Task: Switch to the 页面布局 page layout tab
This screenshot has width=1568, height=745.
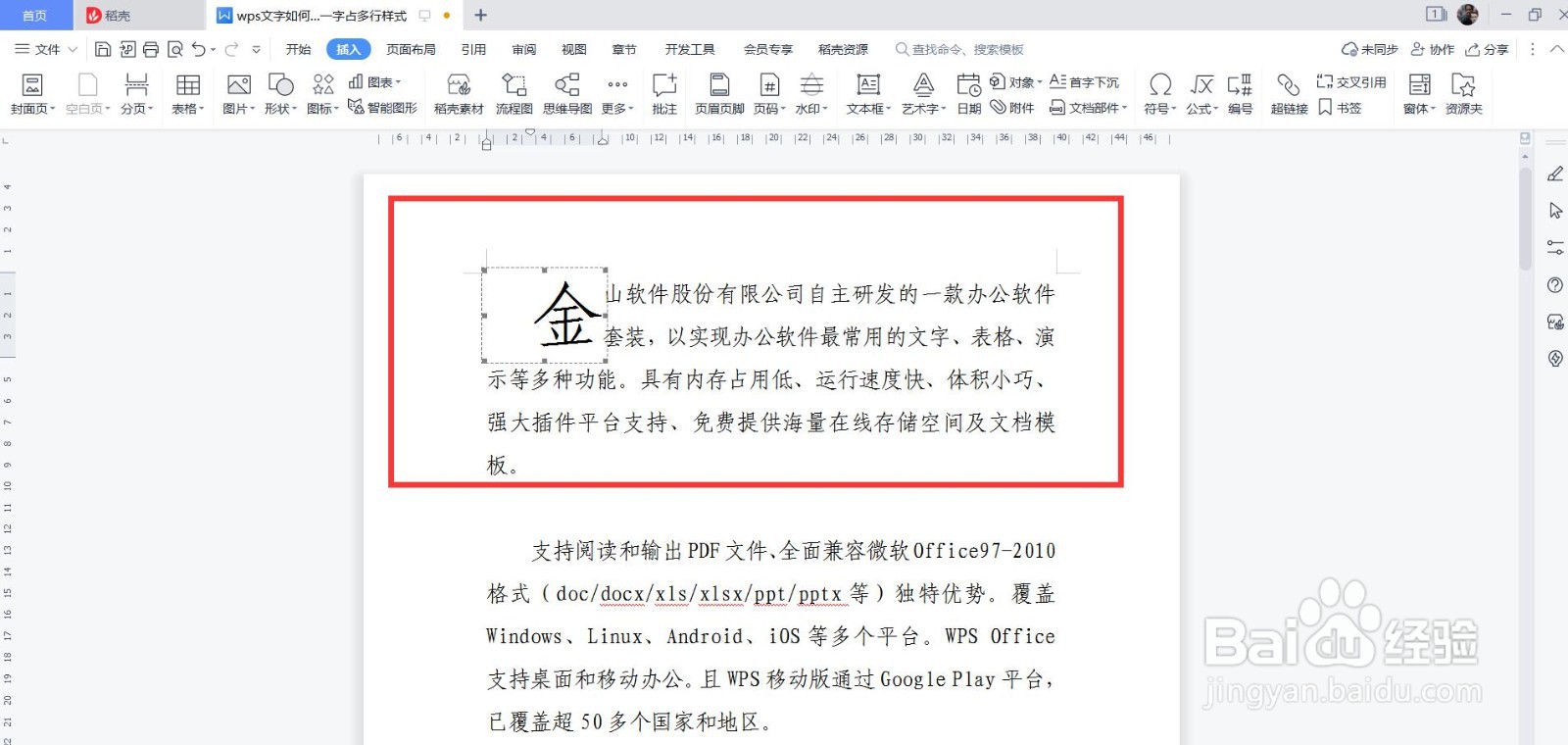Action: (x=411, y=49)
